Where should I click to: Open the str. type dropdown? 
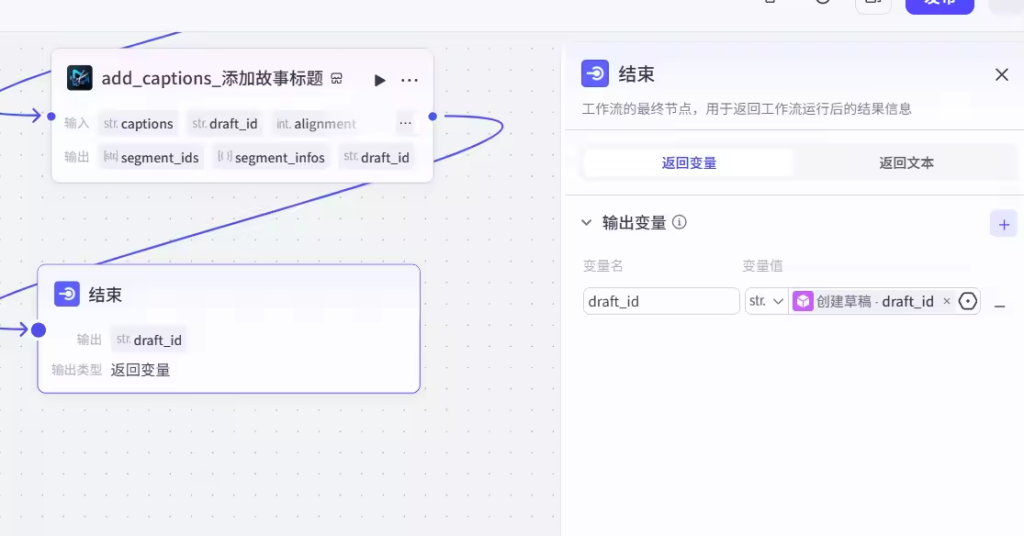click(766, 301)
